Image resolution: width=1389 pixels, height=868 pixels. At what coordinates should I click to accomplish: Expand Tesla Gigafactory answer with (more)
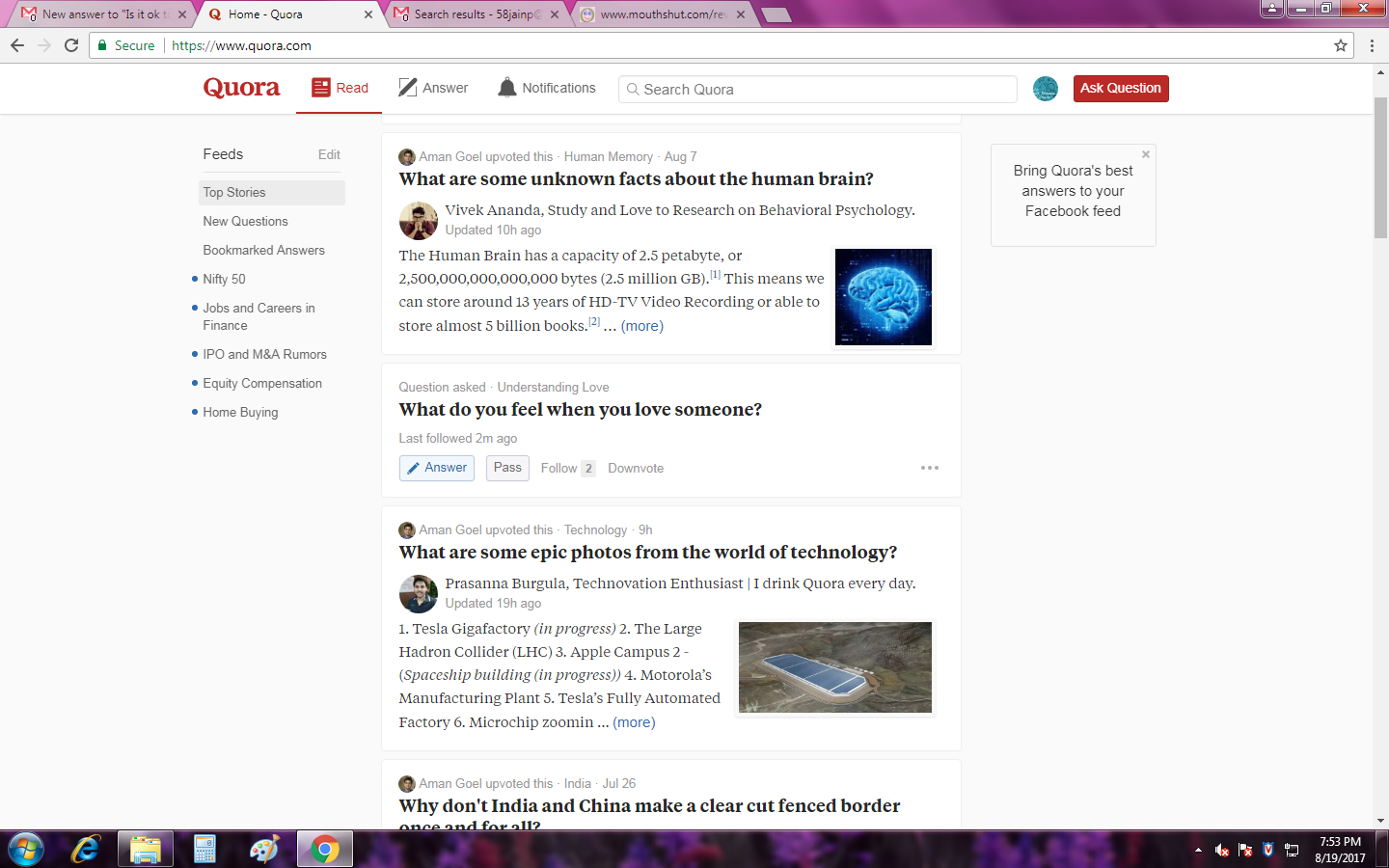634,722
